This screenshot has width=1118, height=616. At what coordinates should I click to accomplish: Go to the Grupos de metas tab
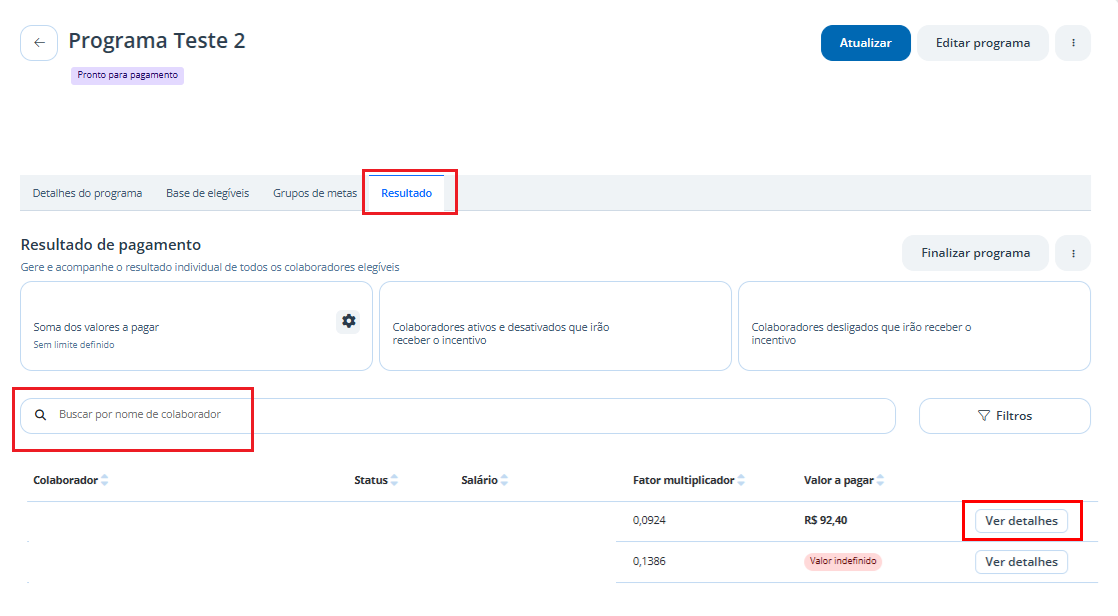click(x=315, y=193)
